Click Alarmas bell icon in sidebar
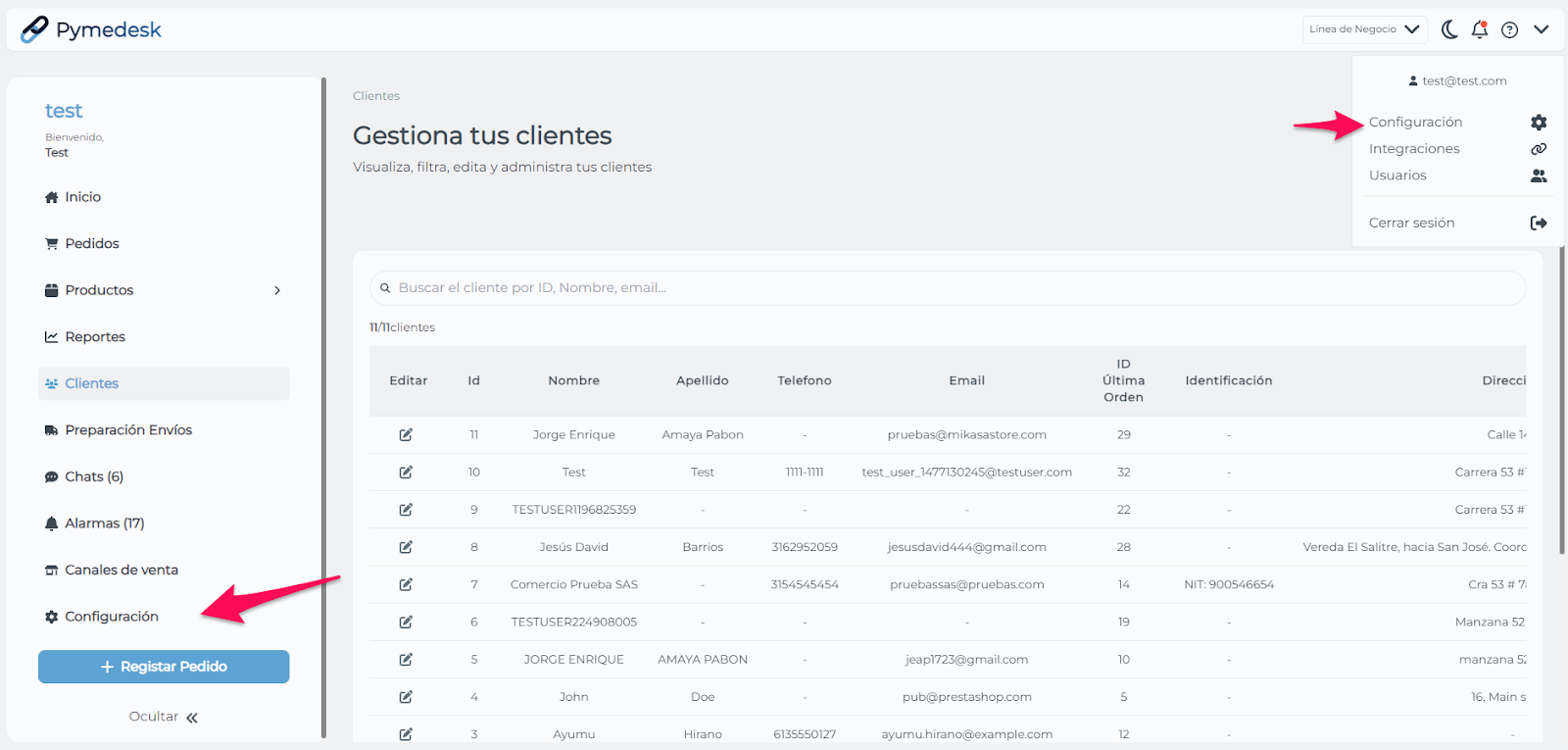Image resolution: width=1568 pixels, height=750 pixels. [x=52, y=524]
